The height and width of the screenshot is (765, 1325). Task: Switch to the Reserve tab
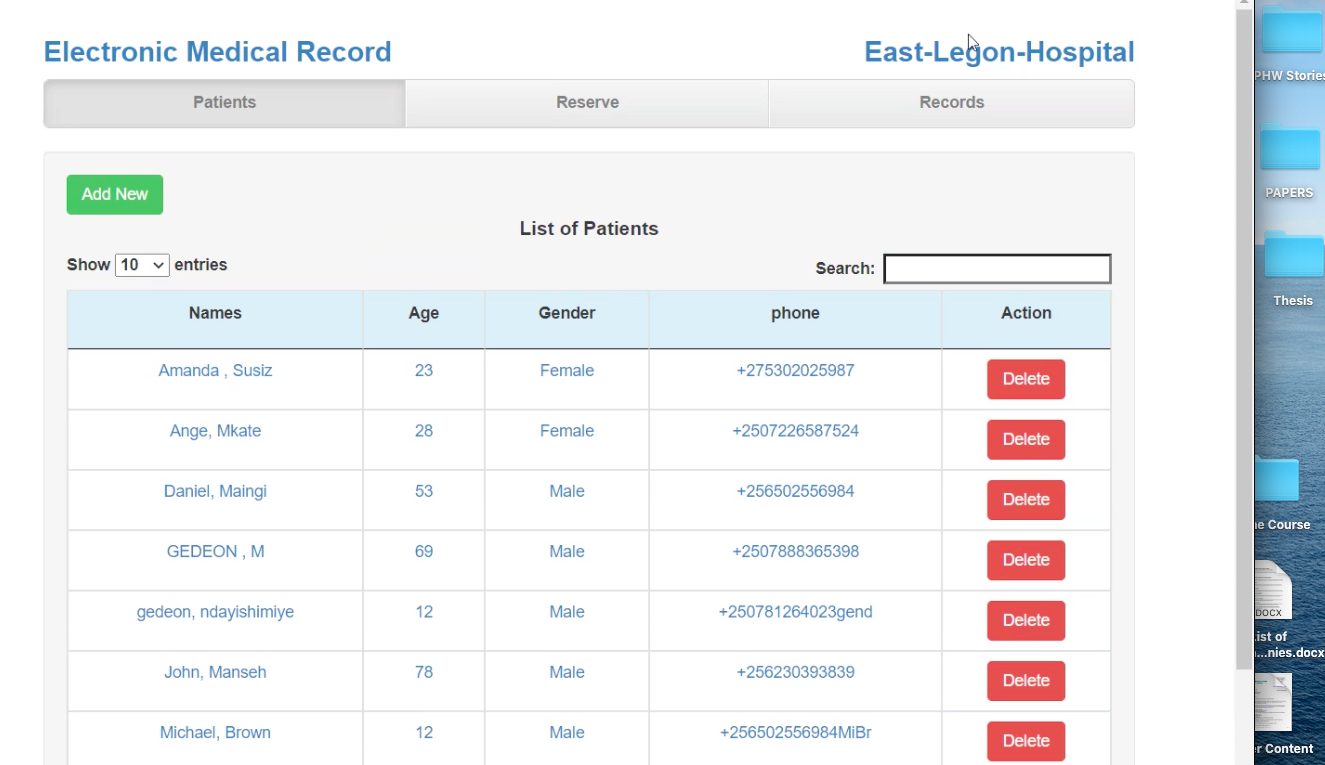point(587,103)
